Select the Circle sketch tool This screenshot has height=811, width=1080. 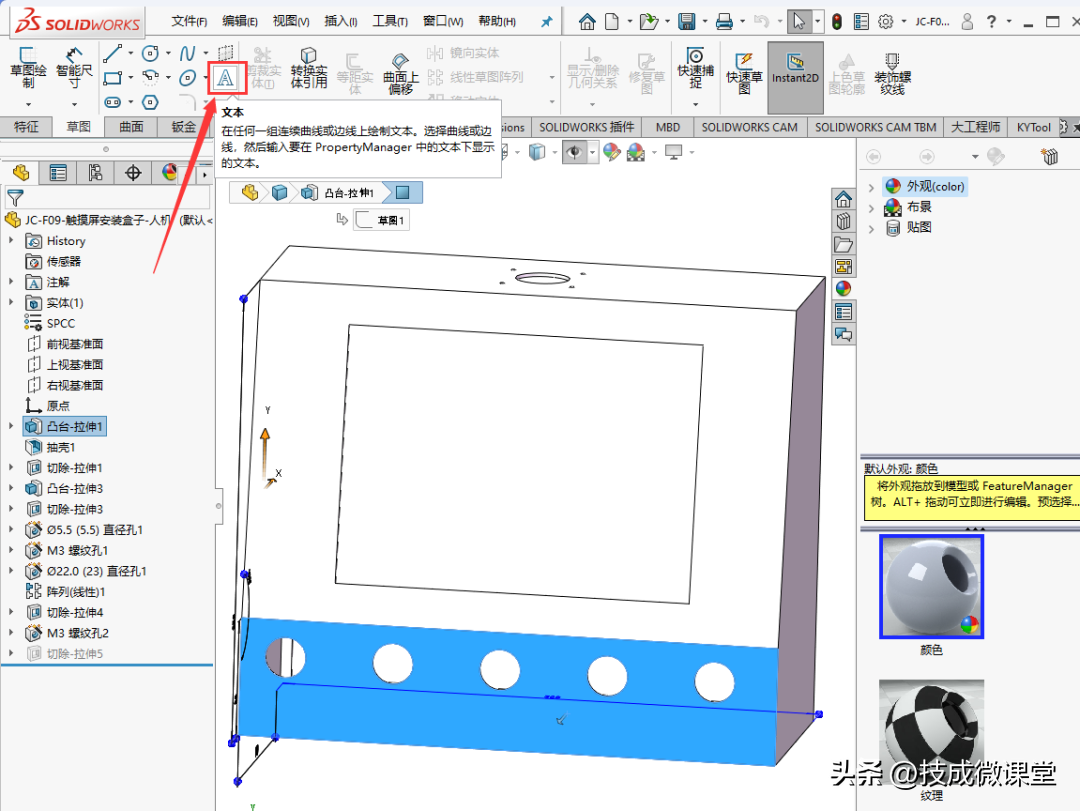[150, 53]
